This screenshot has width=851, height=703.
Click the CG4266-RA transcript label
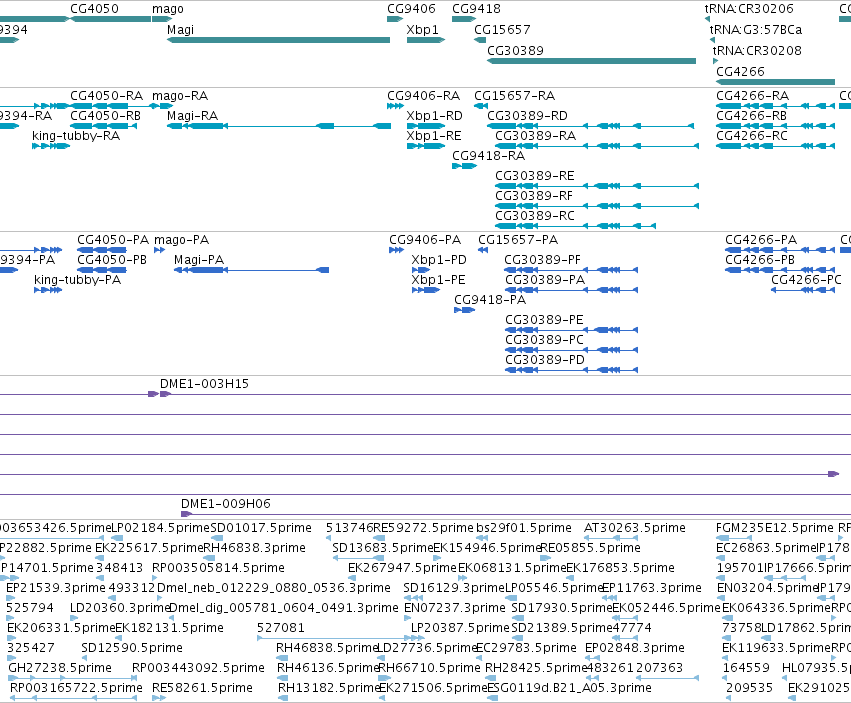(753, 96)
